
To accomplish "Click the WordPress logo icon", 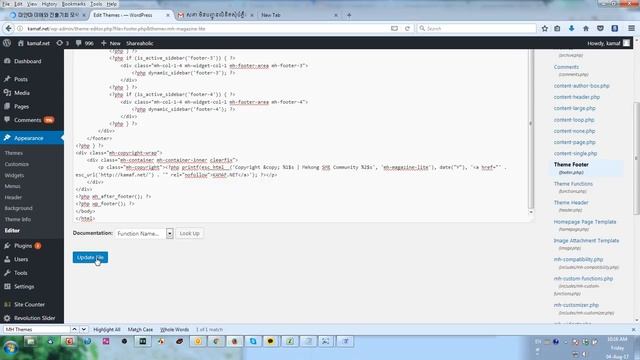I will click(7, 43).
